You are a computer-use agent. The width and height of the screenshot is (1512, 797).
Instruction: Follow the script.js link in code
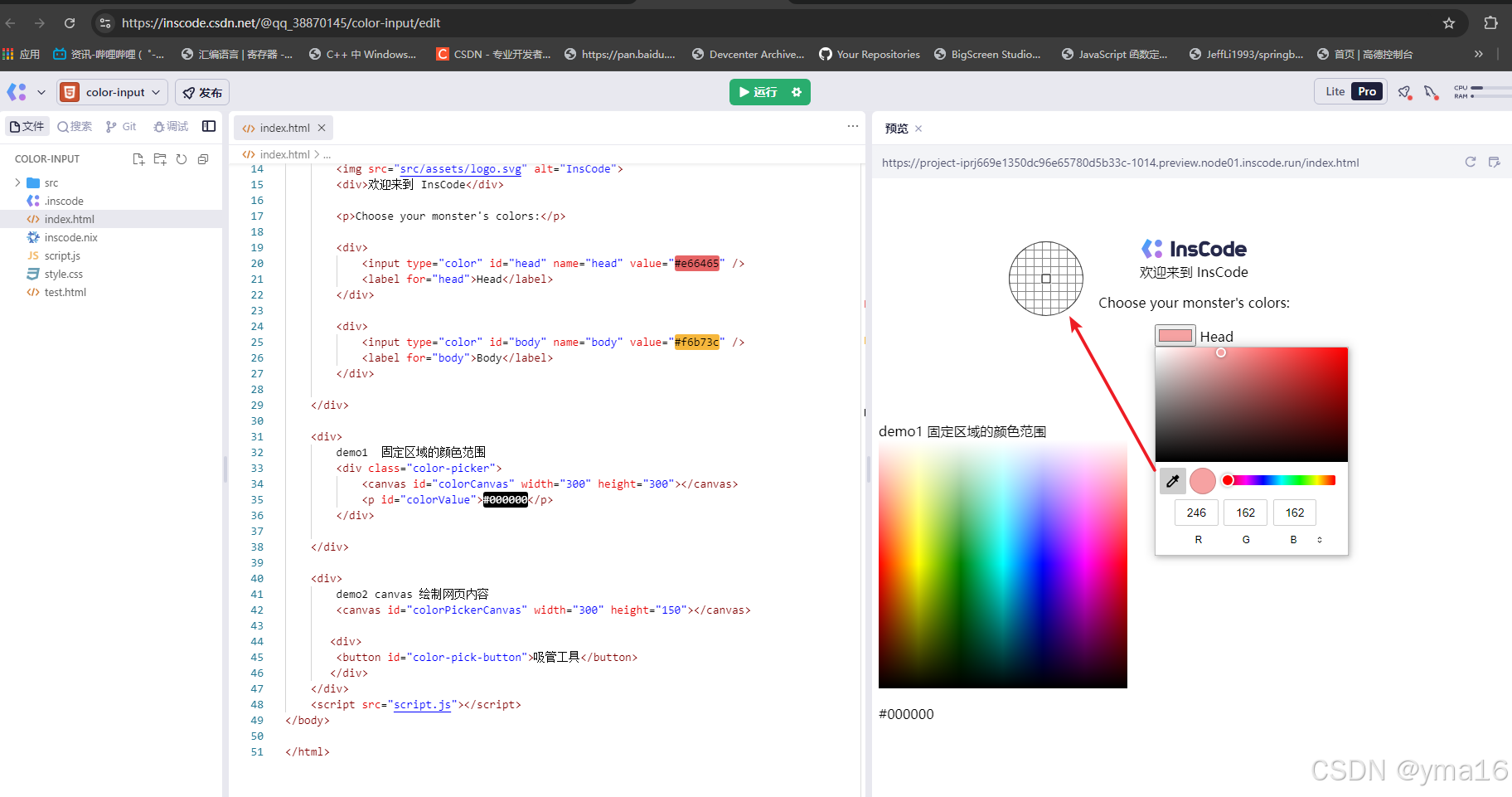coord(422,705)
